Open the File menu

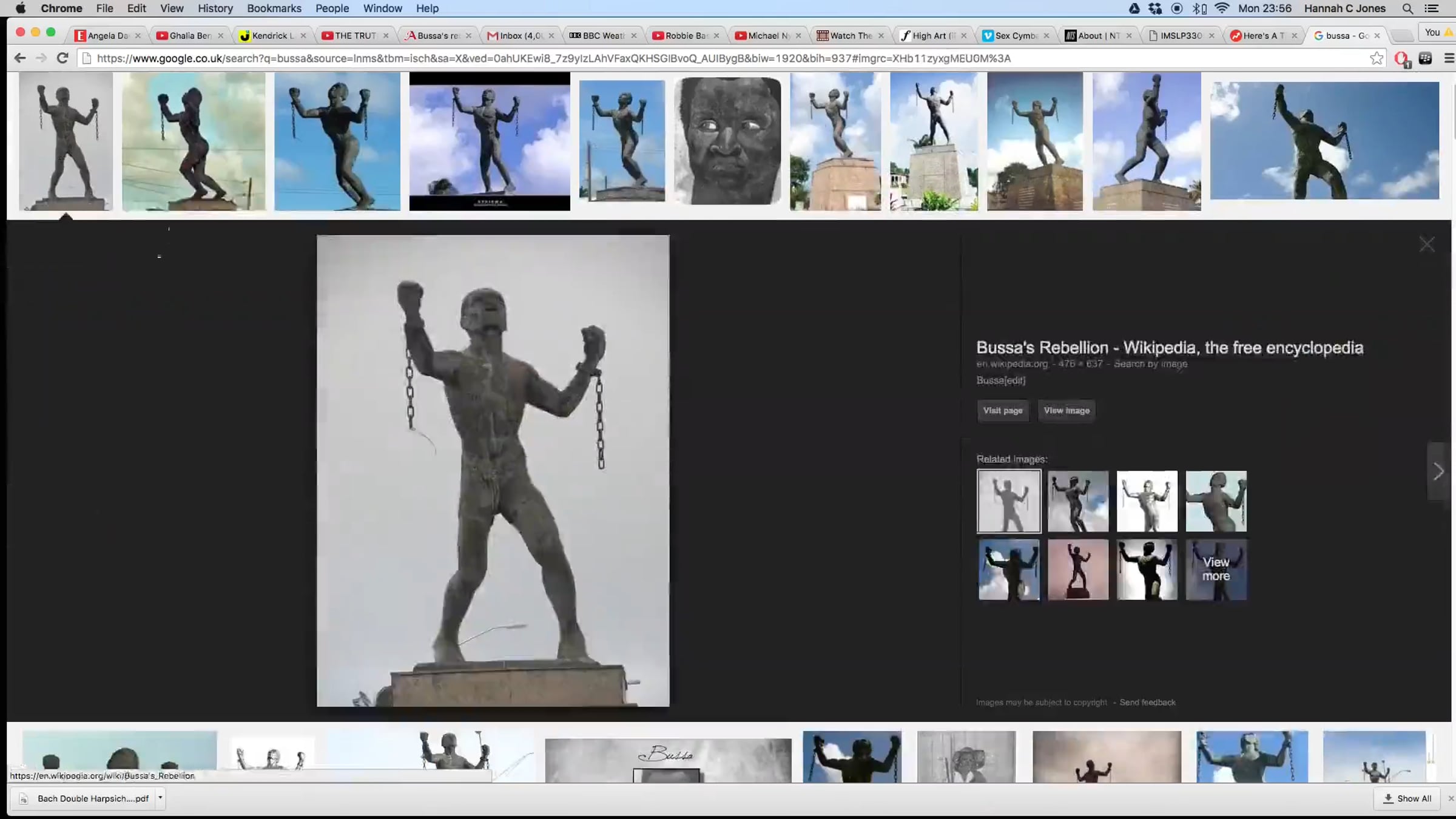tap(104, 8)
